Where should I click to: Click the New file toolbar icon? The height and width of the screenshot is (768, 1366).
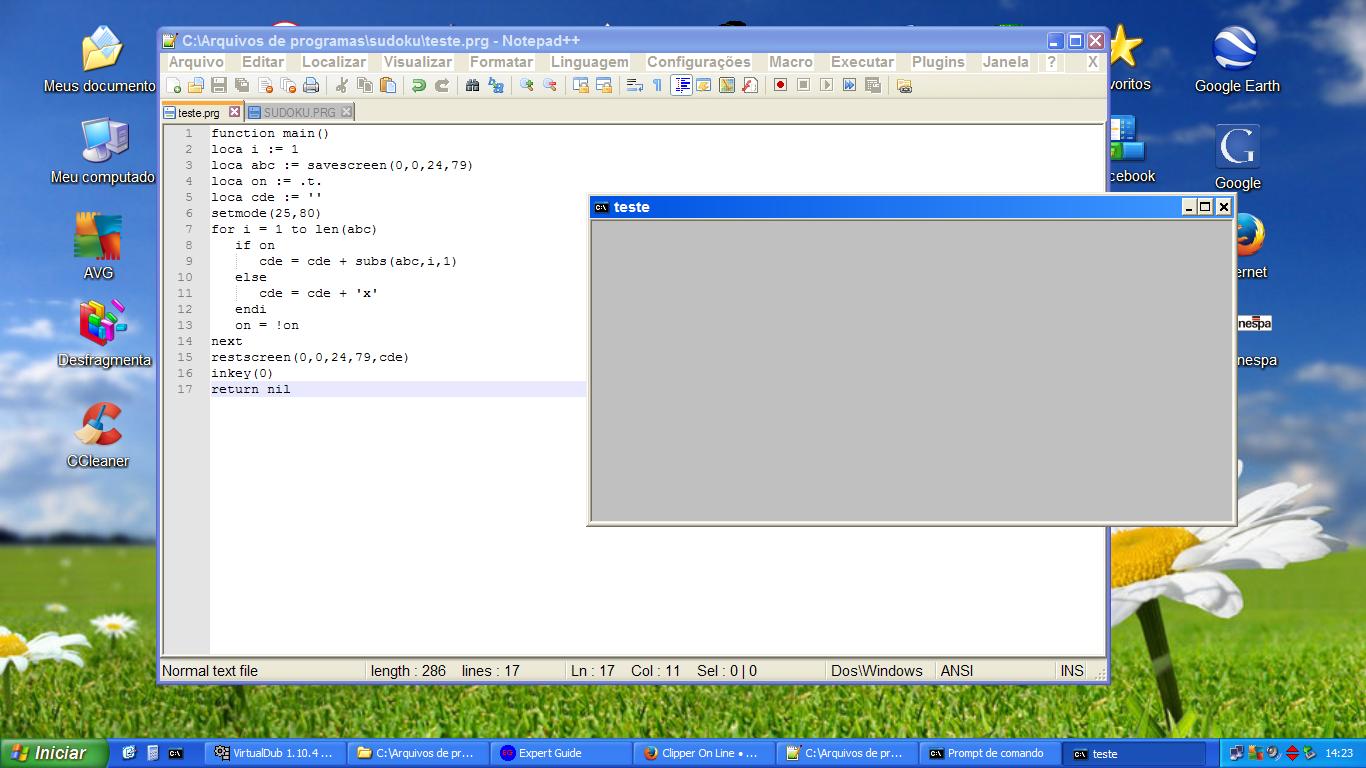(x=174, y=86)
